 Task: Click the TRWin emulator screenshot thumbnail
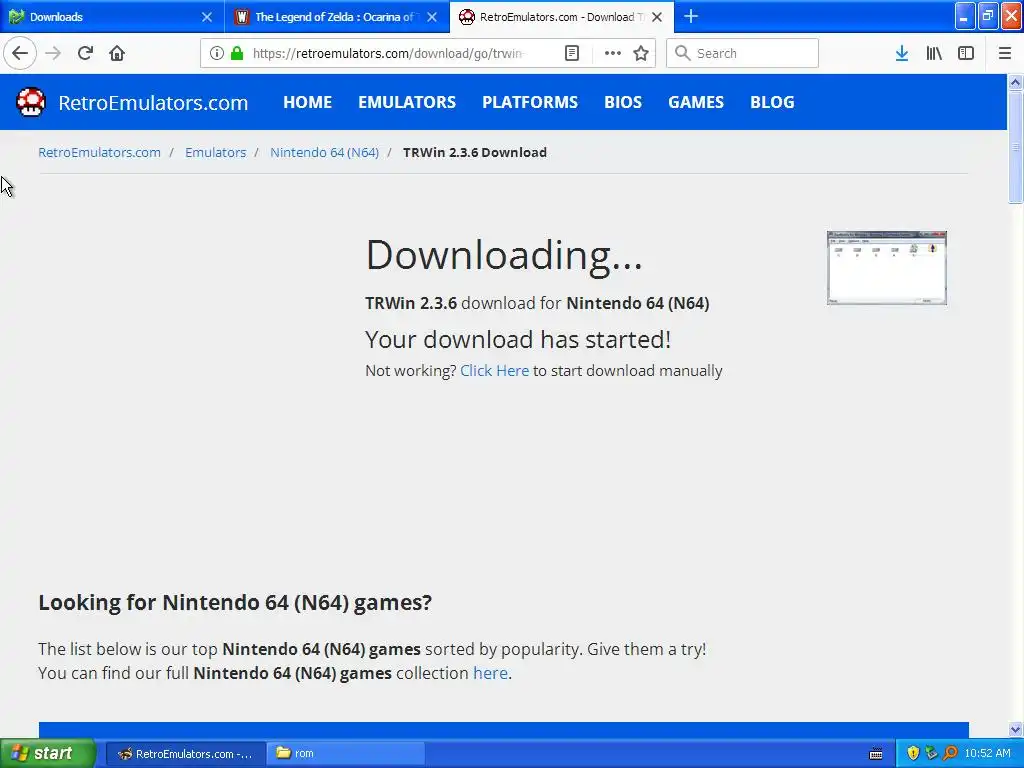pos(887,268)
